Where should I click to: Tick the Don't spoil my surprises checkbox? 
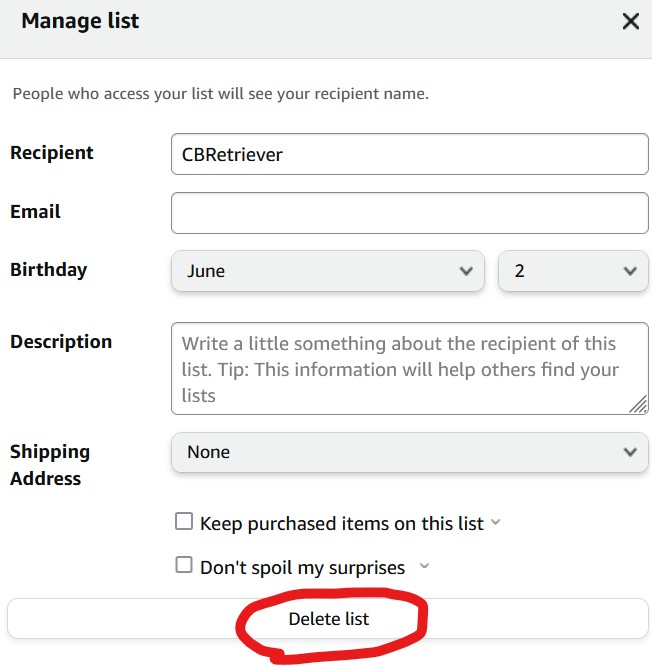[x=184, y=565]
